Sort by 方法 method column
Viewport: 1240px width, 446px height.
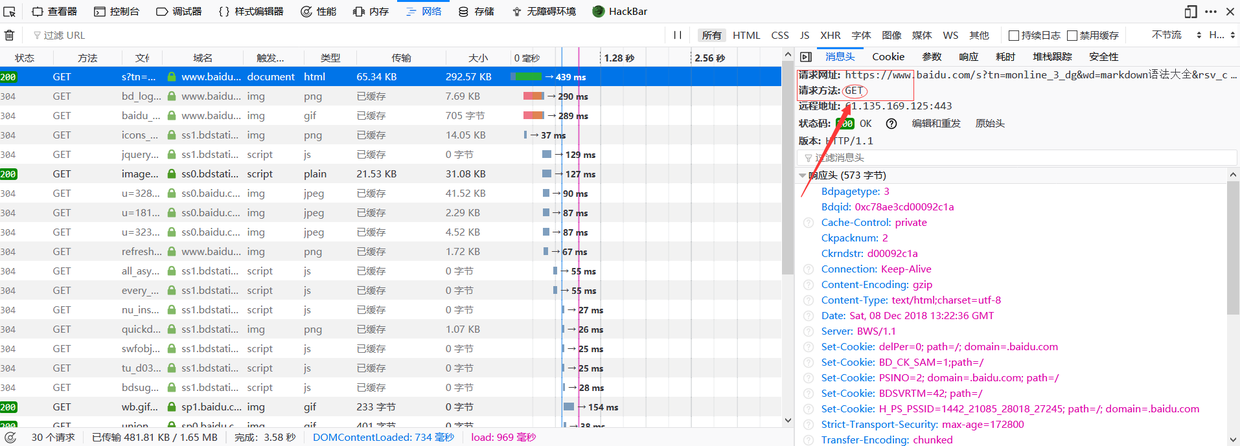click(x=87, y=58)
